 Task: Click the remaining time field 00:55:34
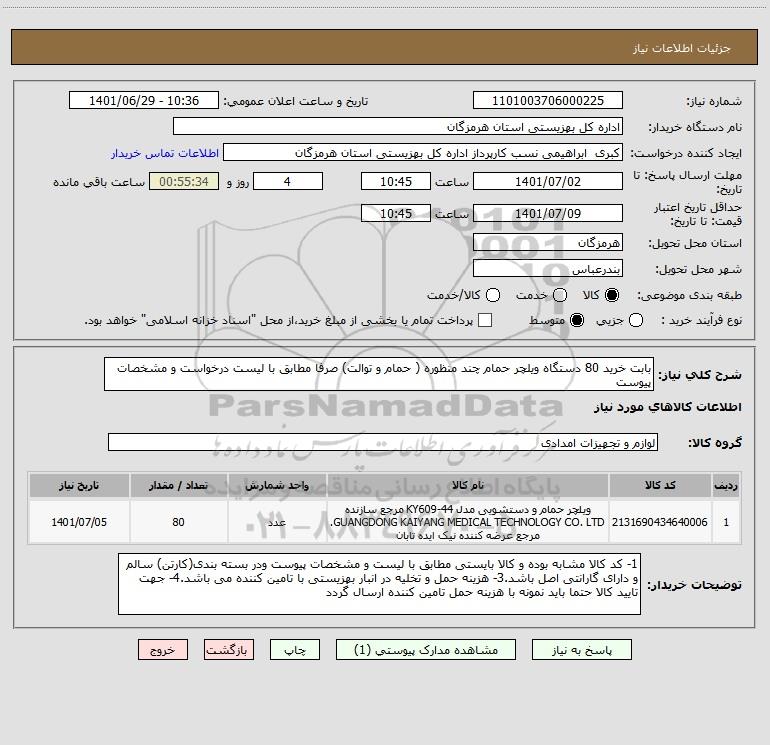pos(184,181)
